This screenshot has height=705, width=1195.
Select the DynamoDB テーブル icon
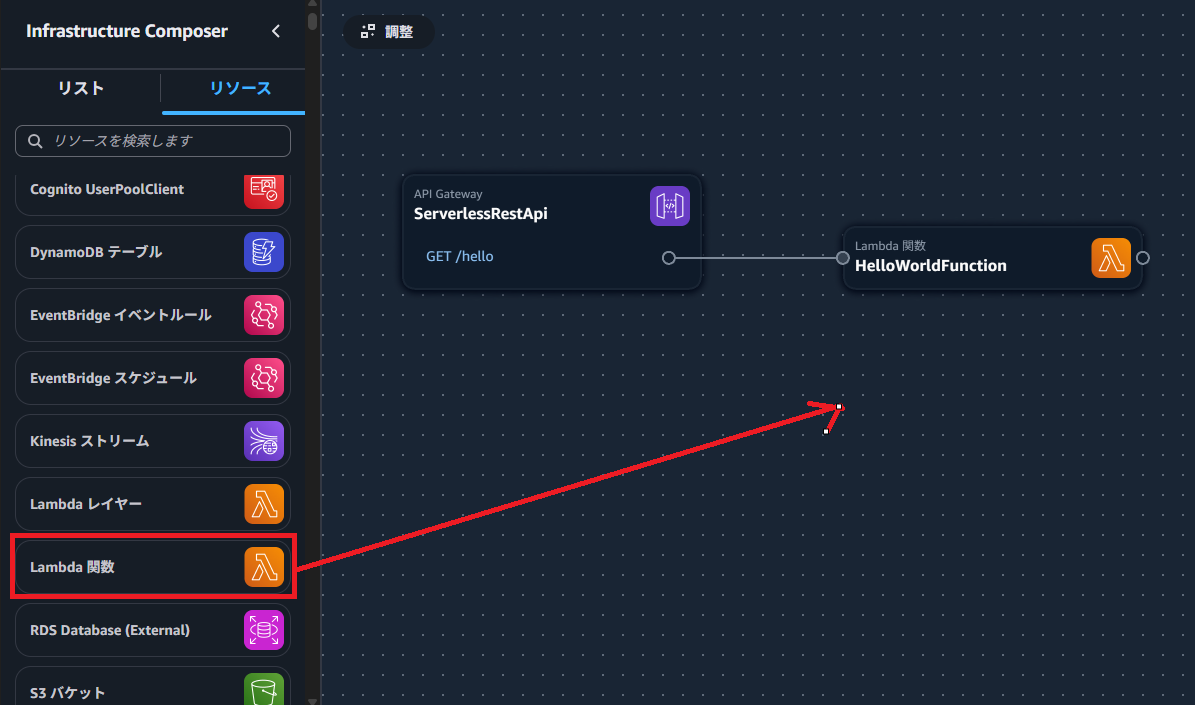[x=264, y=252]
